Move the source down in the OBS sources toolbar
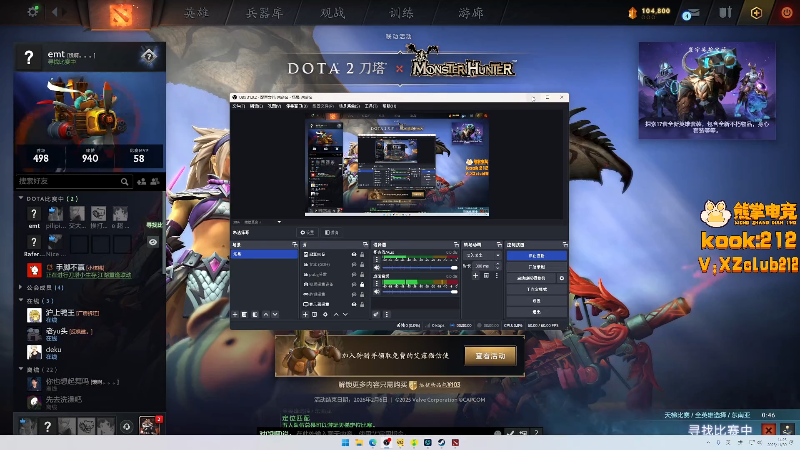800x450 pixels. (x=345, y=314)
